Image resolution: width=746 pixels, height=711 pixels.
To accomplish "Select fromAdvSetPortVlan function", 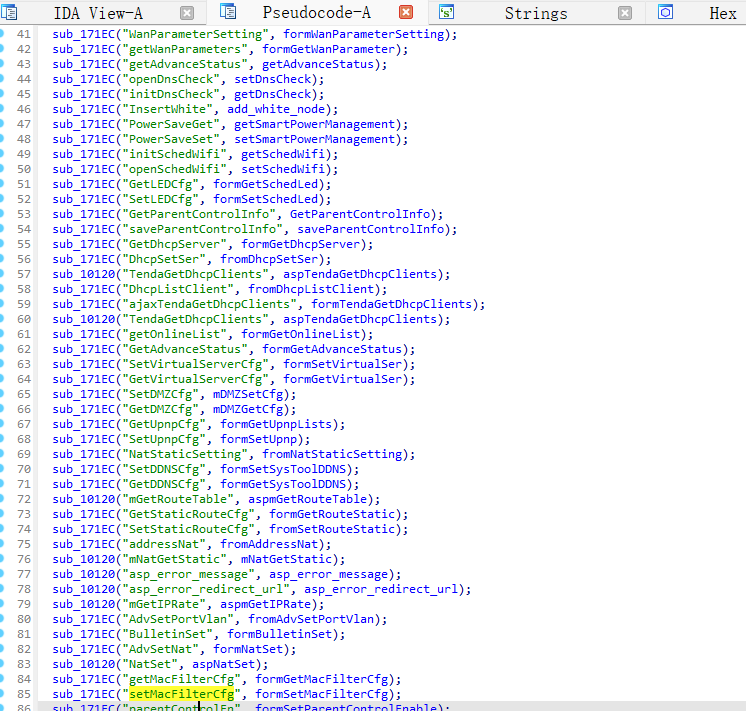I will (311, 619).
